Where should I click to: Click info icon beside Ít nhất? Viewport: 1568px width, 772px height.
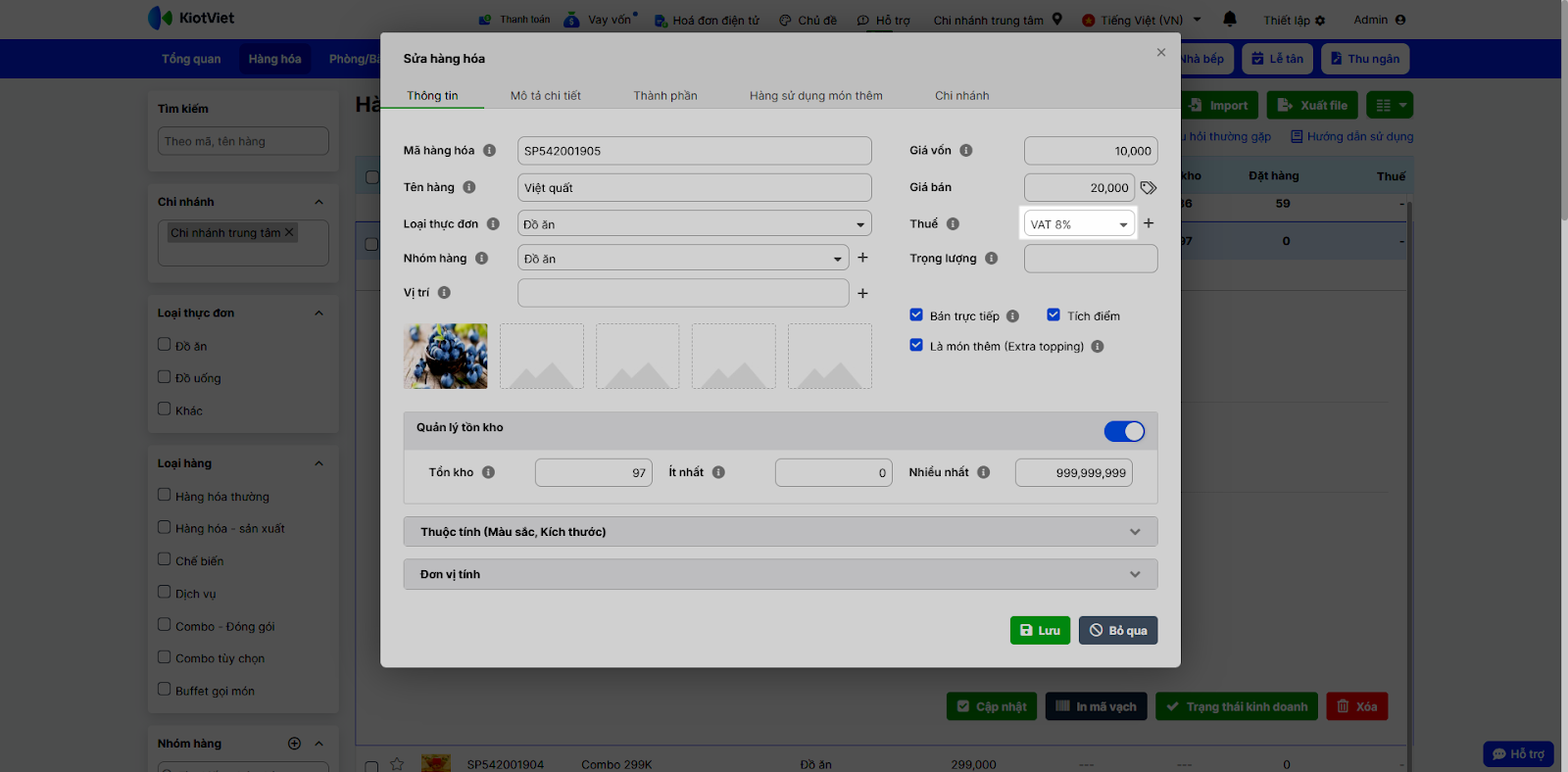[x=718, y=472]
